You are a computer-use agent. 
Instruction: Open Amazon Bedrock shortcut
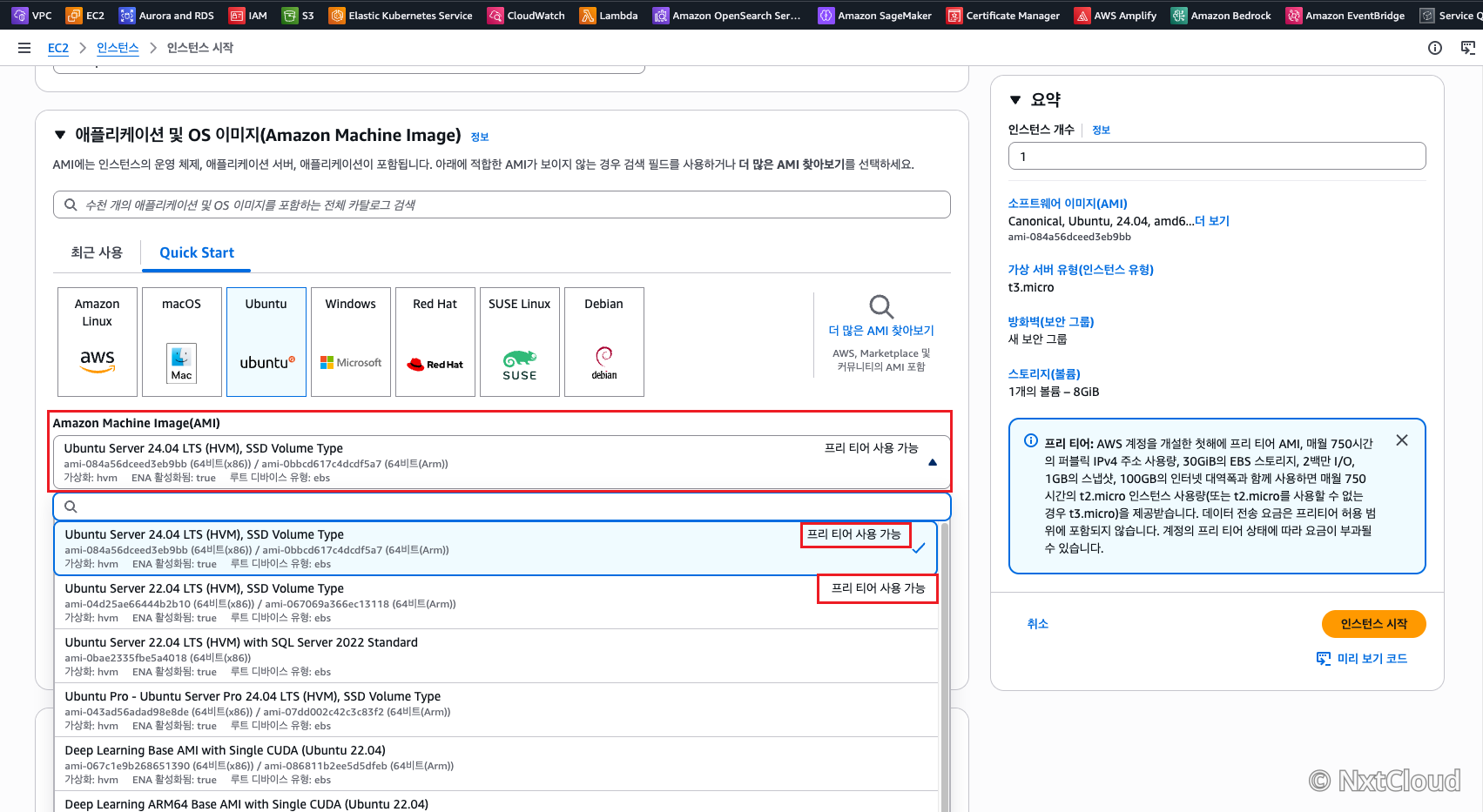[1221, 15]
